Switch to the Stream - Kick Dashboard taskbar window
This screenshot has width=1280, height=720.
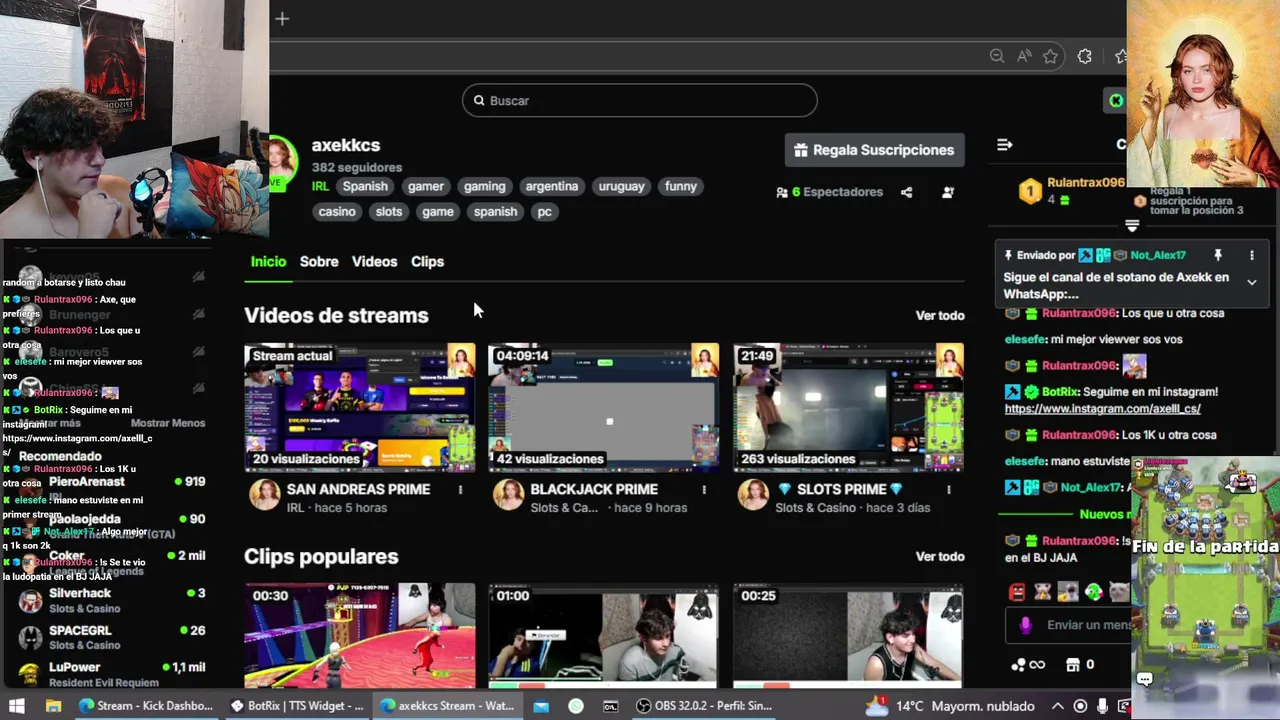[x=146, y=705]
